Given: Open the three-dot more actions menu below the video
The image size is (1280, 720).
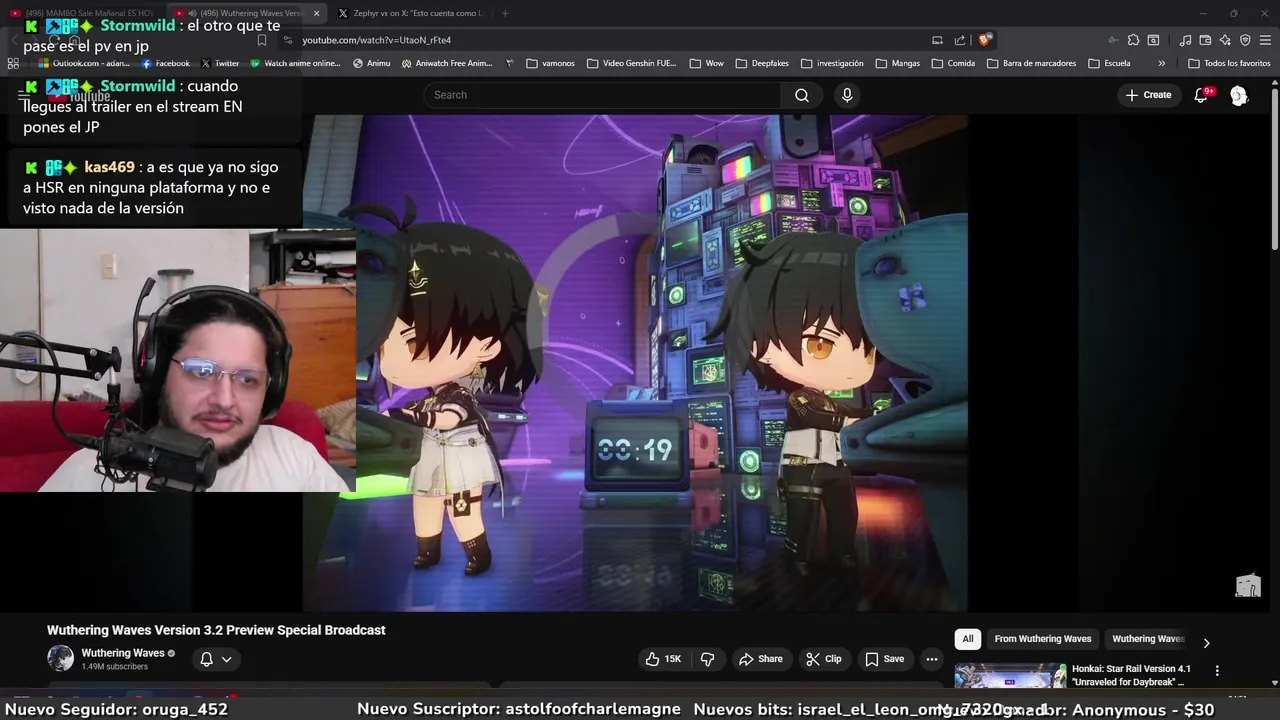Looking at the screenshot, I should [931, 659].
